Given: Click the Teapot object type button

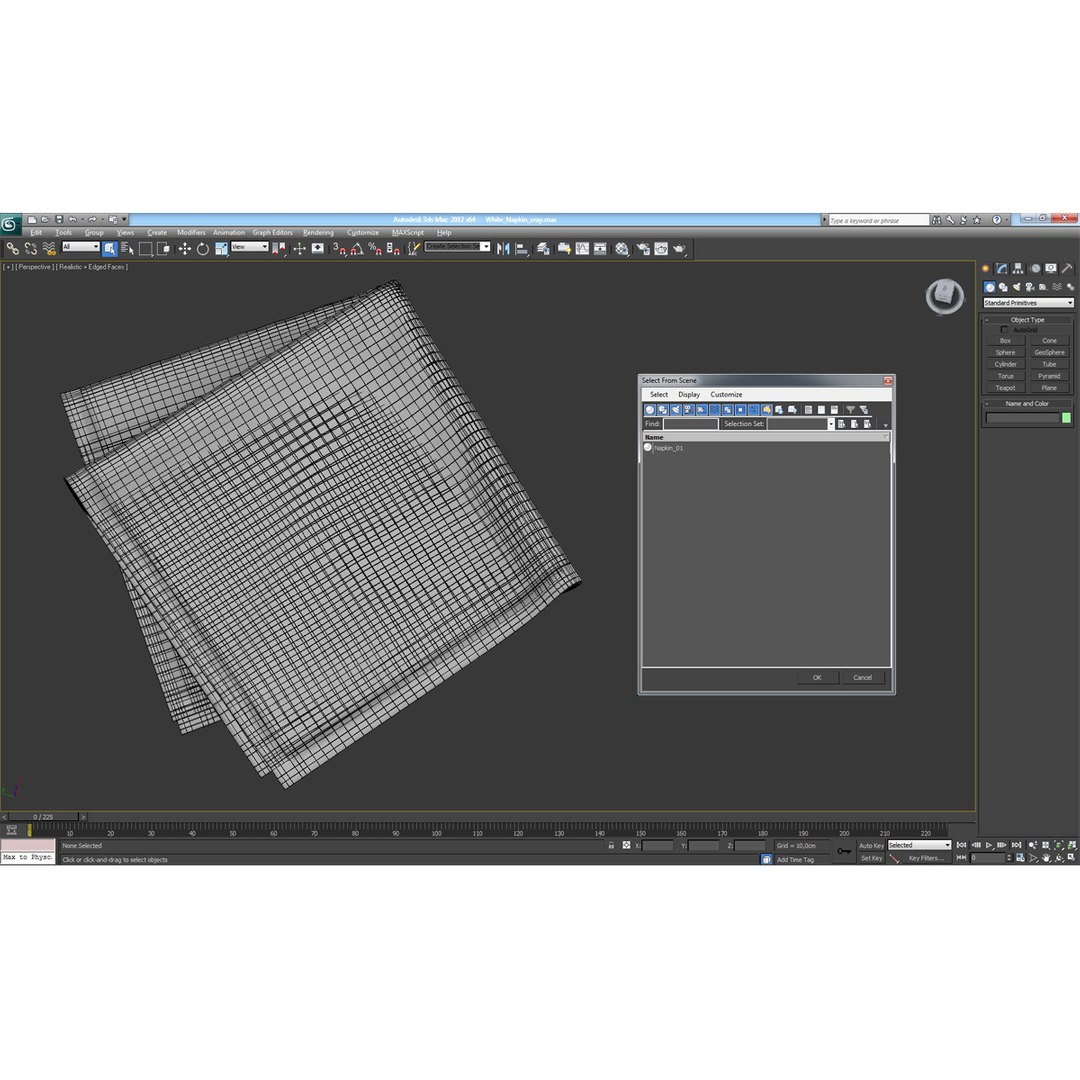Looking at the screenshot, I should (1005, 388).
